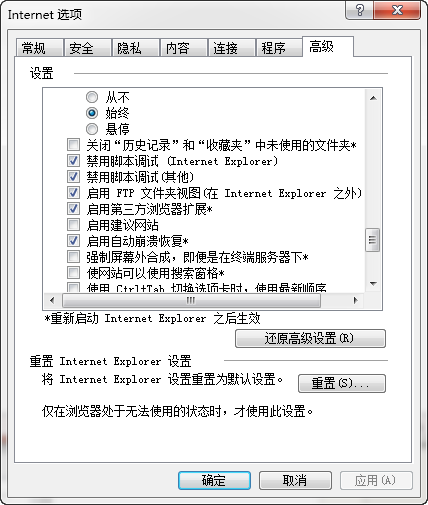Click the 重置(S)... button
This screenshot has height=505, width=428.
click(x=342, y=383)
